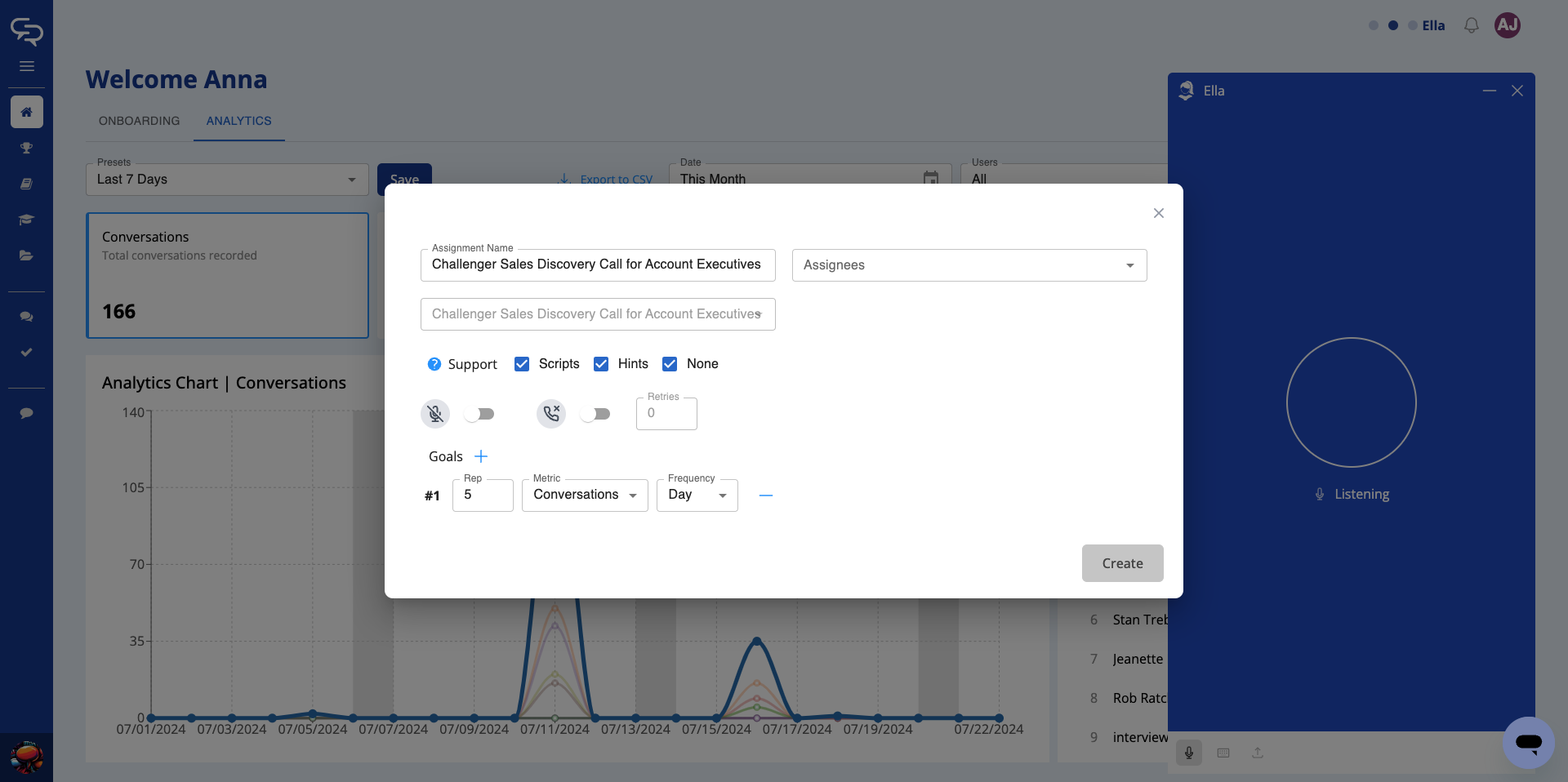Open the Frequency Day dropdown
The width and height of the screenshot is (1568, 782).
point(697,495)
